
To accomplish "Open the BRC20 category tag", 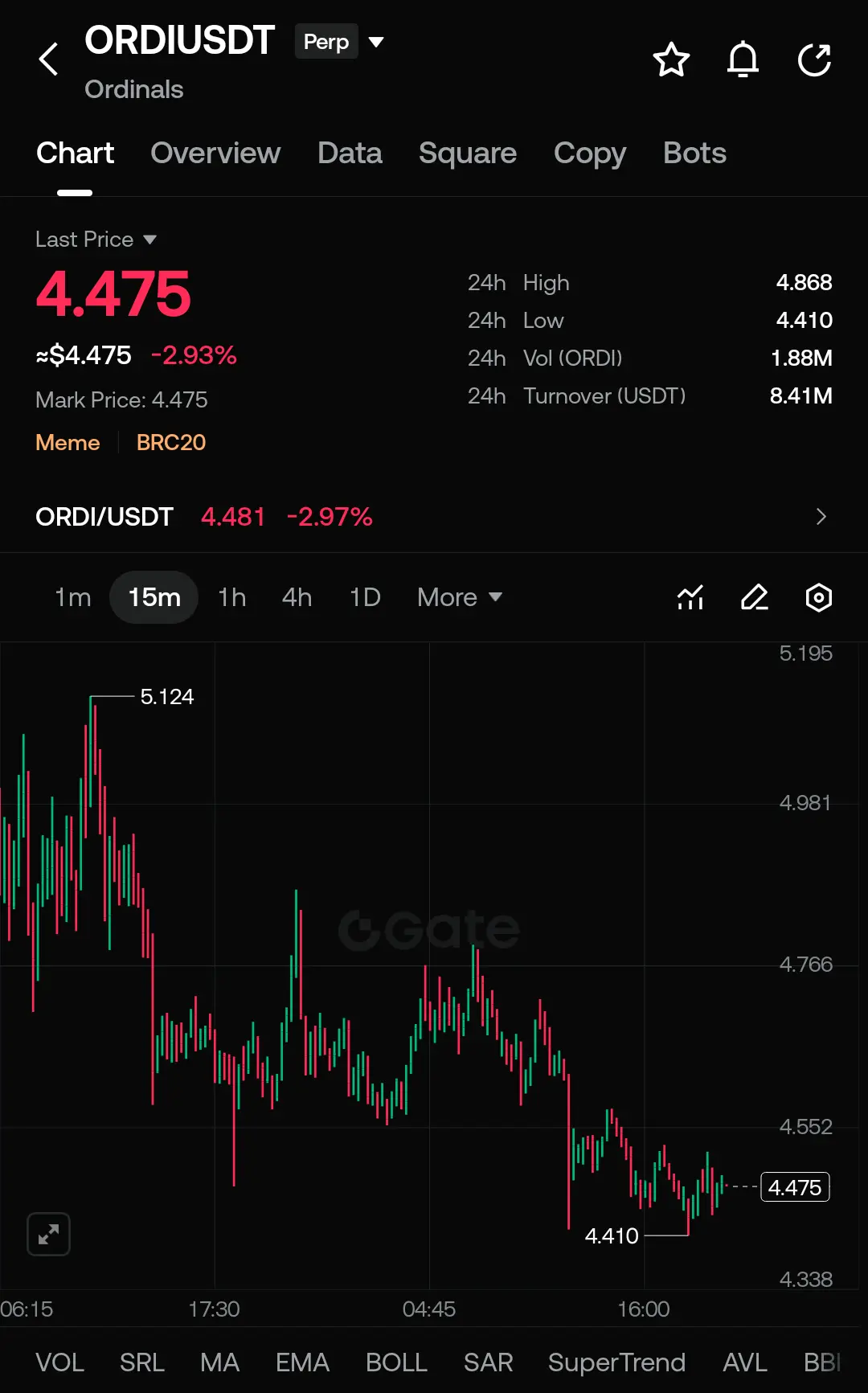I will tap(171, 443).
